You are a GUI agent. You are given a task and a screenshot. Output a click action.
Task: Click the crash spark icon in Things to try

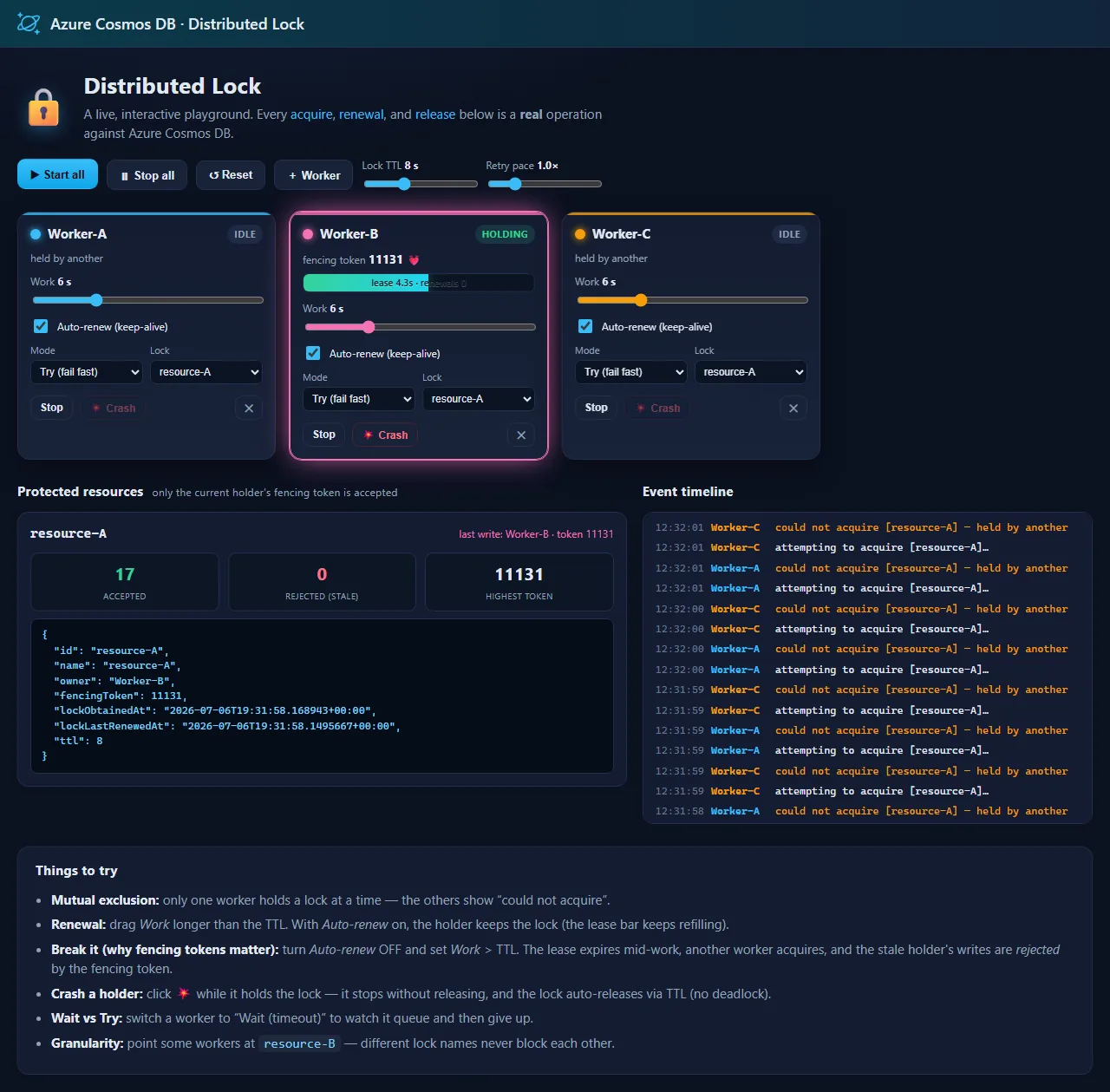click(x=183, y=993)
